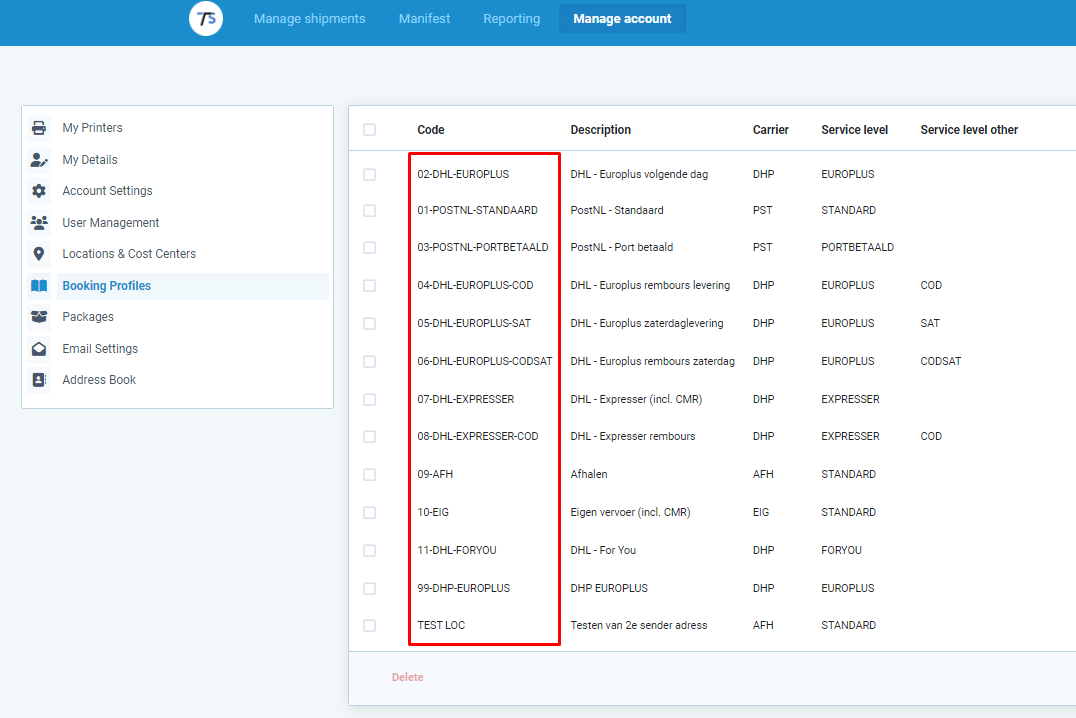Check the checkbox next to 09-AFH
Image resolution: width=1076 pixels, height=718 pixels.
coord(369,473)
